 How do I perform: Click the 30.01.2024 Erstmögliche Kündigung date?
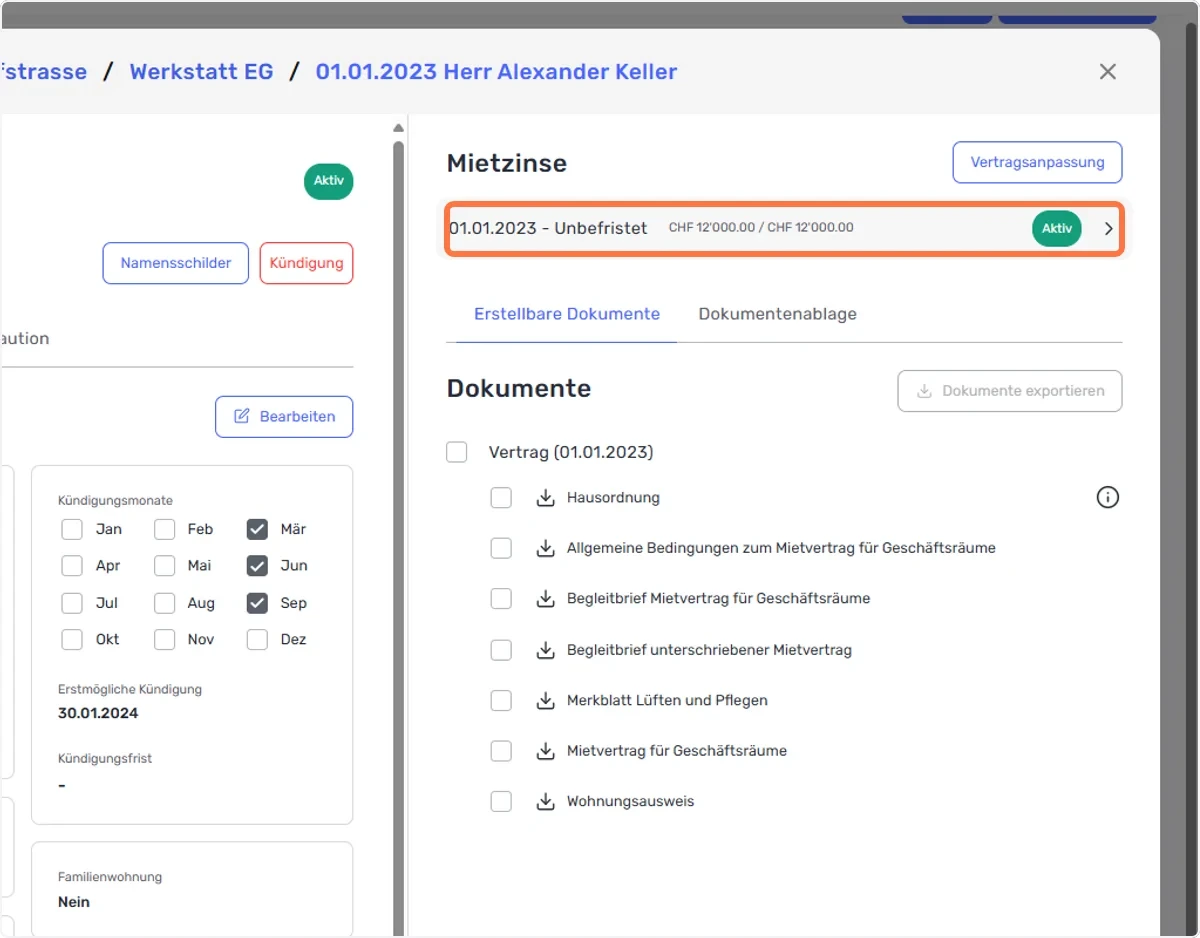point(98,714)
